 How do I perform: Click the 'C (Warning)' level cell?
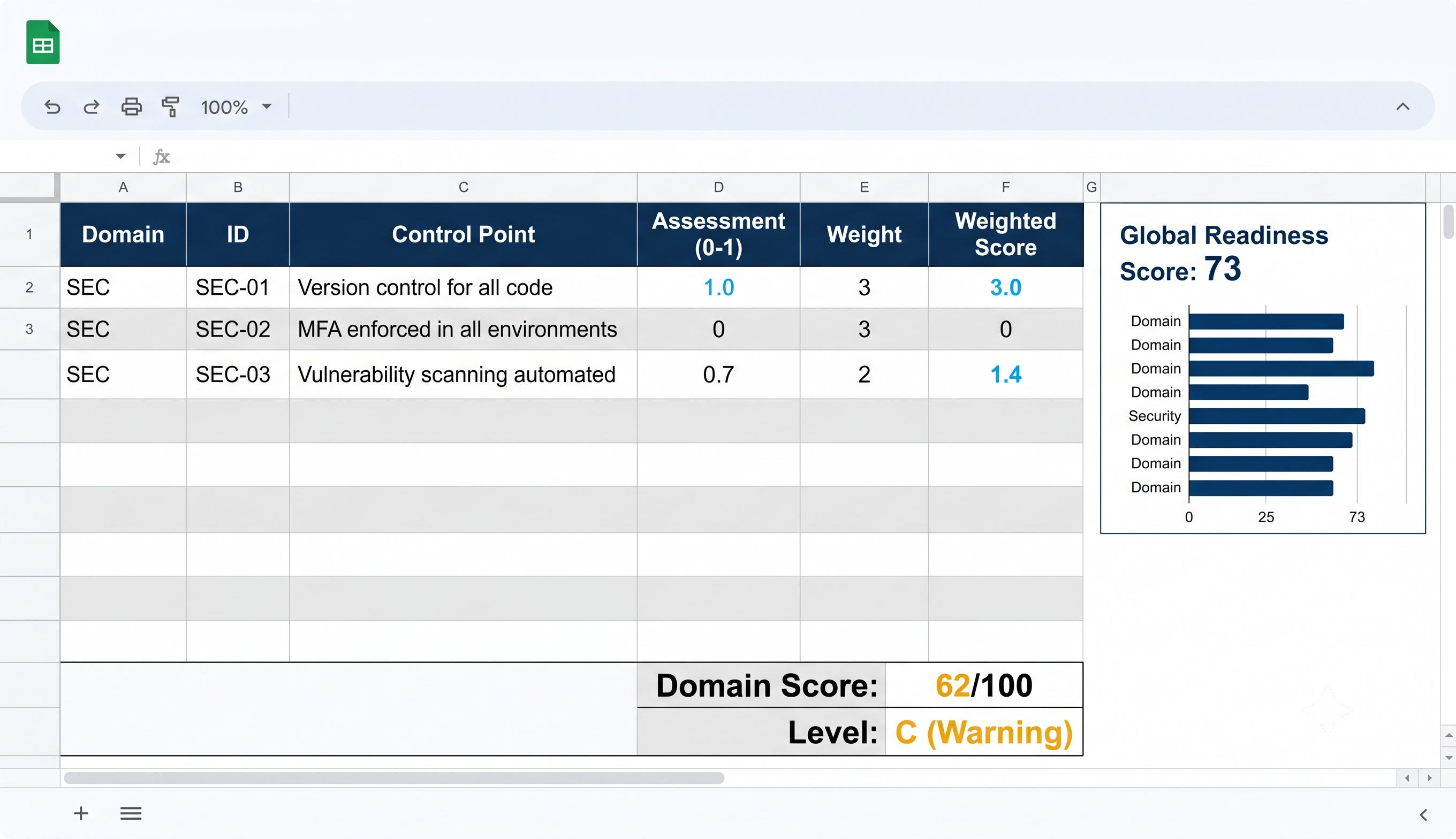pyautogui.click(x=984, y=733)
